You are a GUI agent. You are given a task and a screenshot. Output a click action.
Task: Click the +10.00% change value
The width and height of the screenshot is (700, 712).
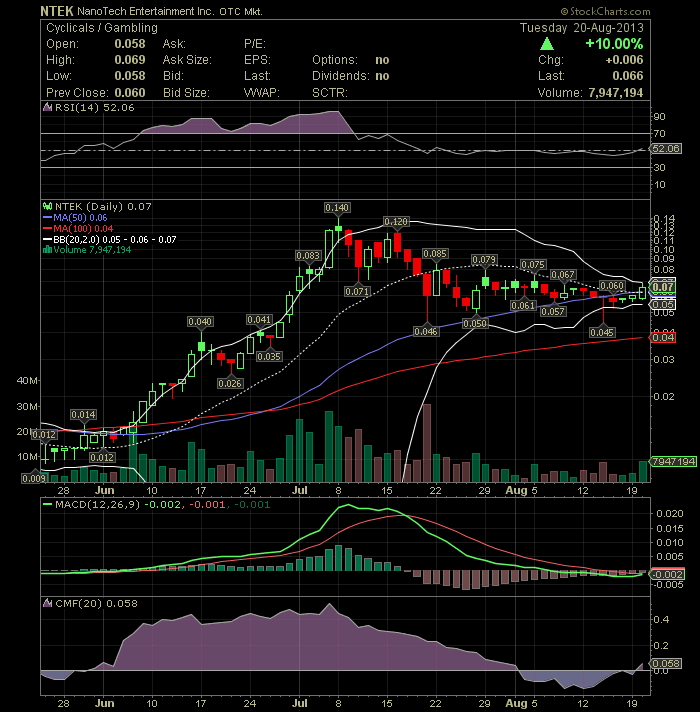(x=614, y=44)
